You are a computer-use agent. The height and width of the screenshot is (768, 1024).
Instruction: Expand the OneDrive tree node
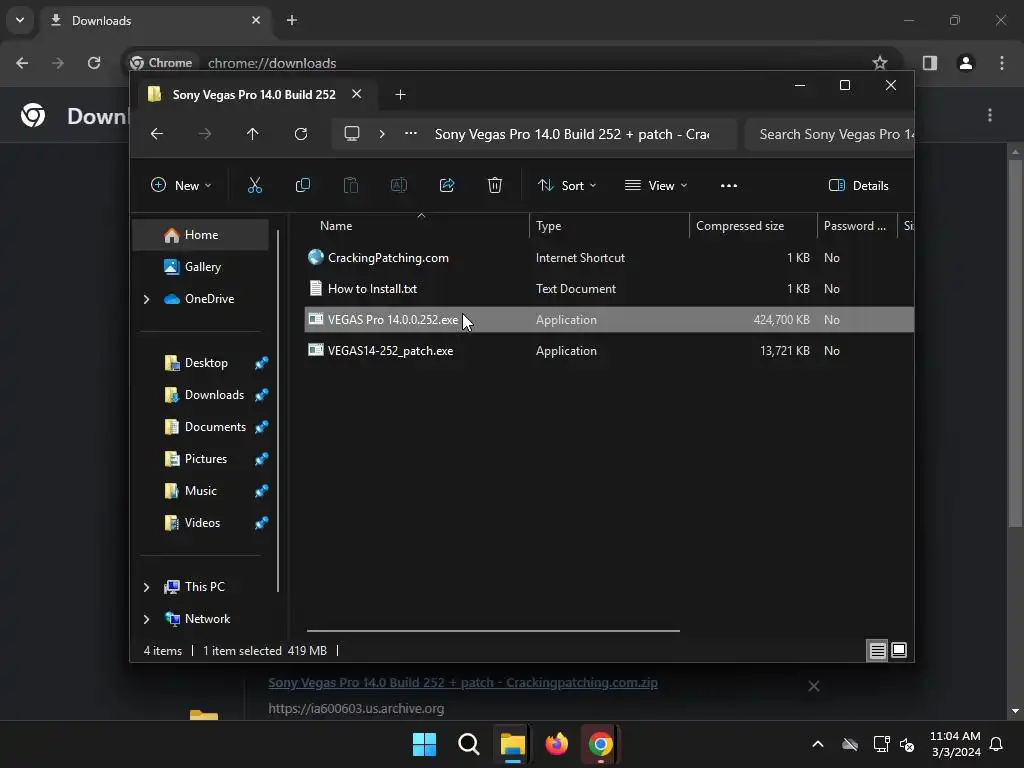point(146,299)
